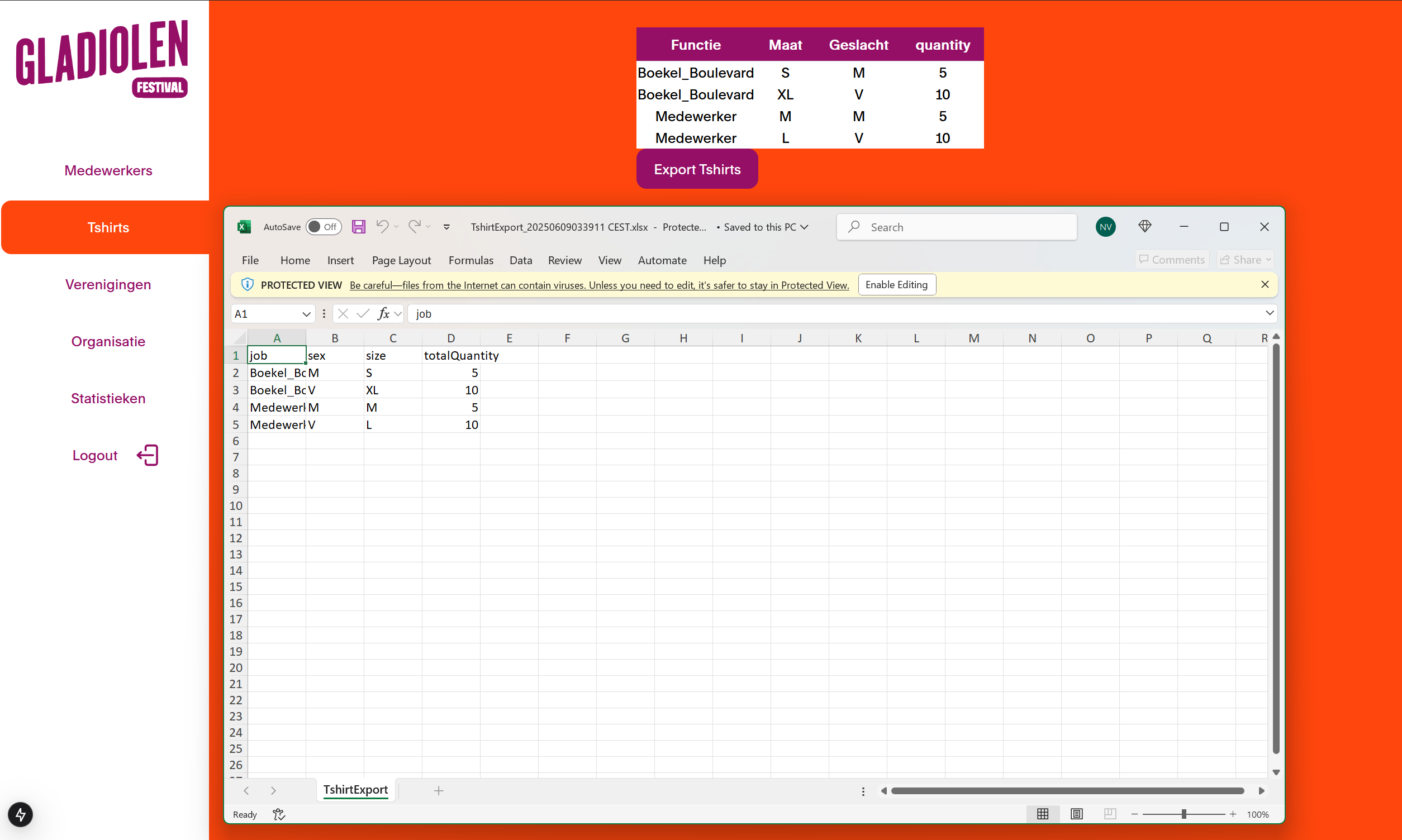Viewport: 1402px width, 840px height.
Task: Click the Export Tshirts button
Action: point(697,169)
